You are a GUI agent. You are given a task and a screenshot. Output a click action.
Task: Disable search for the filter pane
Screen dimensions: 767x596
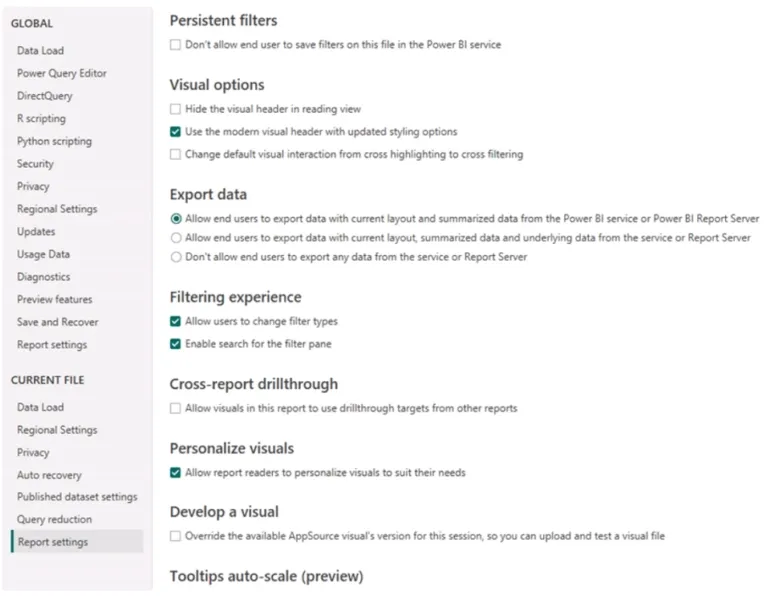(175, 344)
